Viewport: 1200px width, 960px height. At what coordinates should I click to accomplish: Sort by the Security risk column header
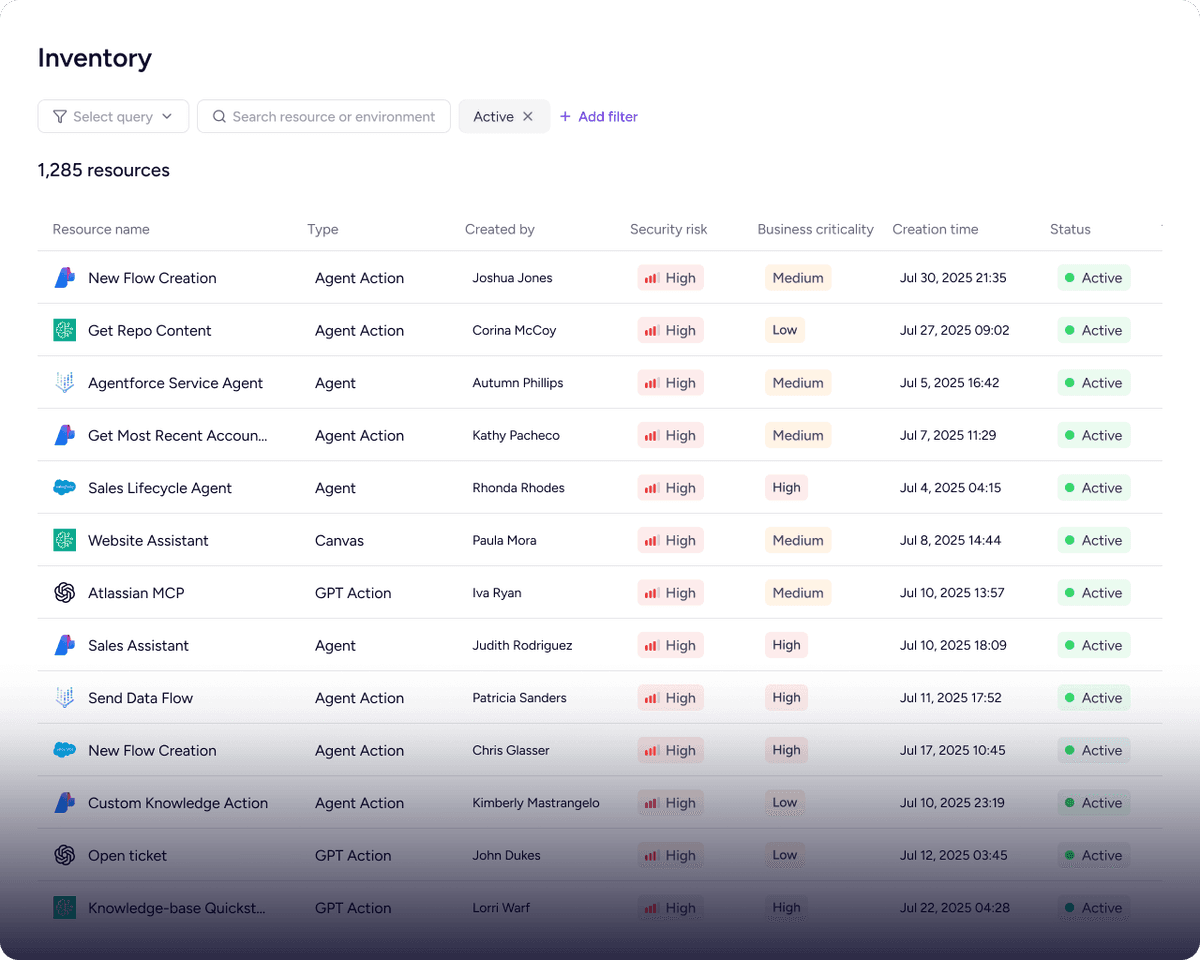click(x=668, y=229)
